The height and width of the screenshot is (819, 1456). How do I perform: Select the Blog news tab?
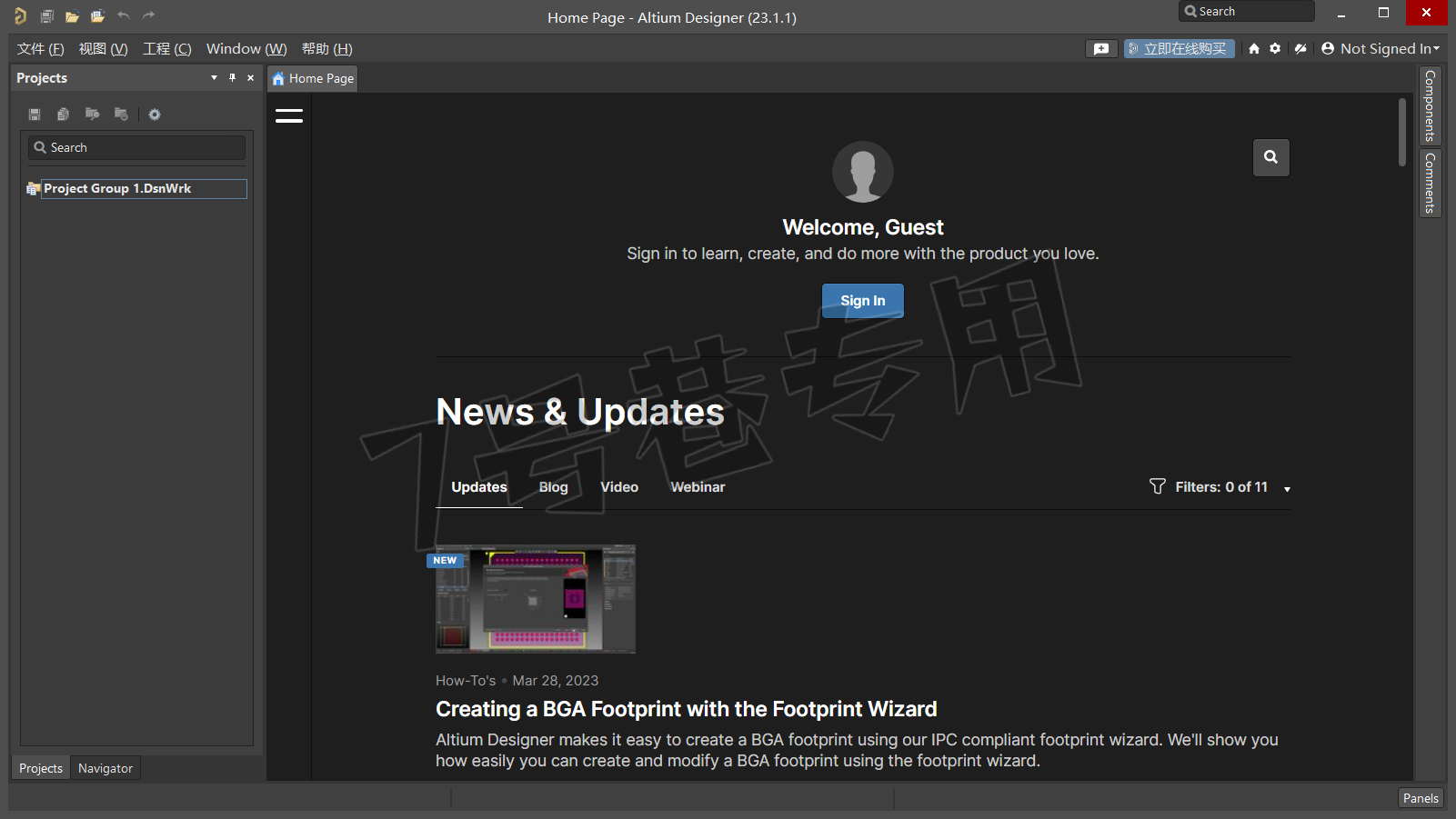point(553,487)
